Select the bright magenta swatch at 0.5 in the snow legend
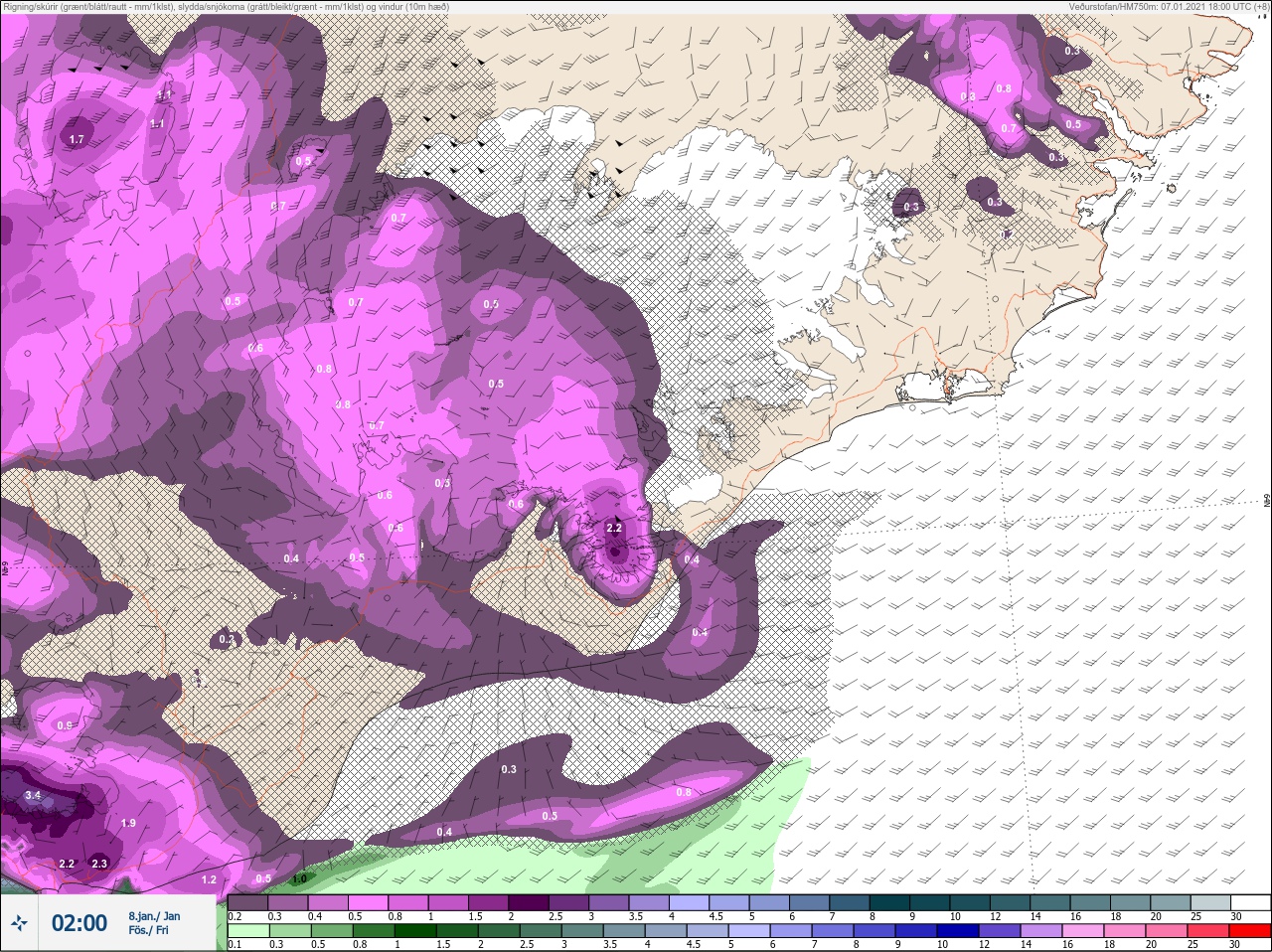Screen dimensions: 1272x952 pyautogui.click(x=370, y=902)
